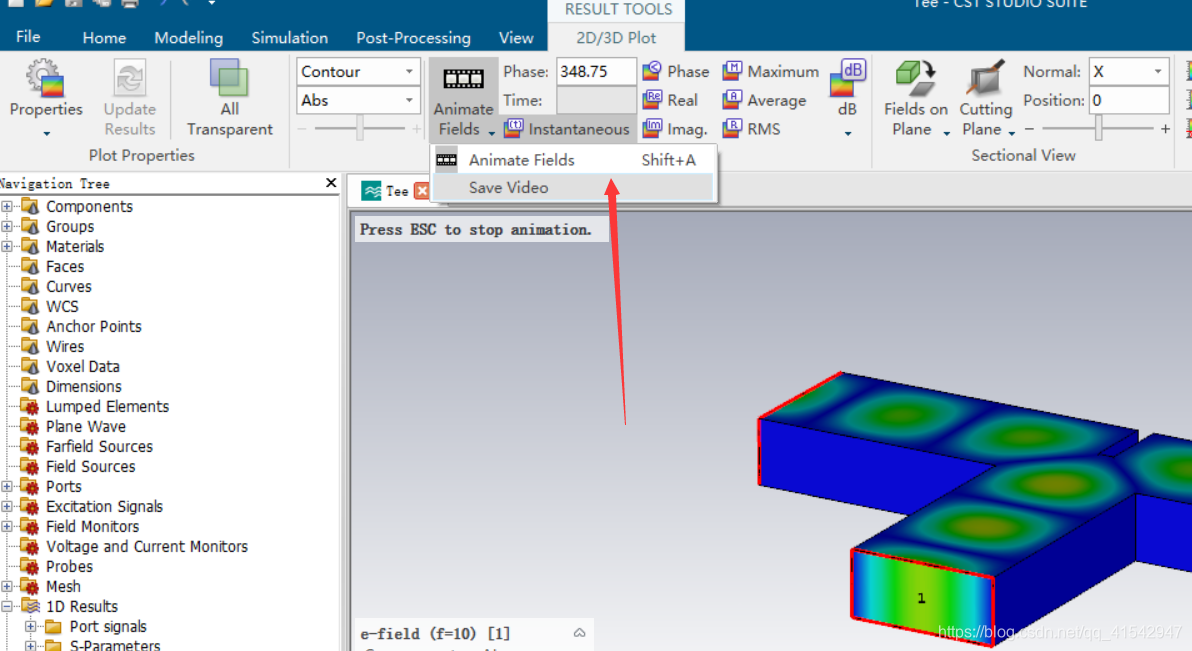Select the RMS field plot
The height and width of the screenshot is (651, 1192).
(x=752, y=129)
